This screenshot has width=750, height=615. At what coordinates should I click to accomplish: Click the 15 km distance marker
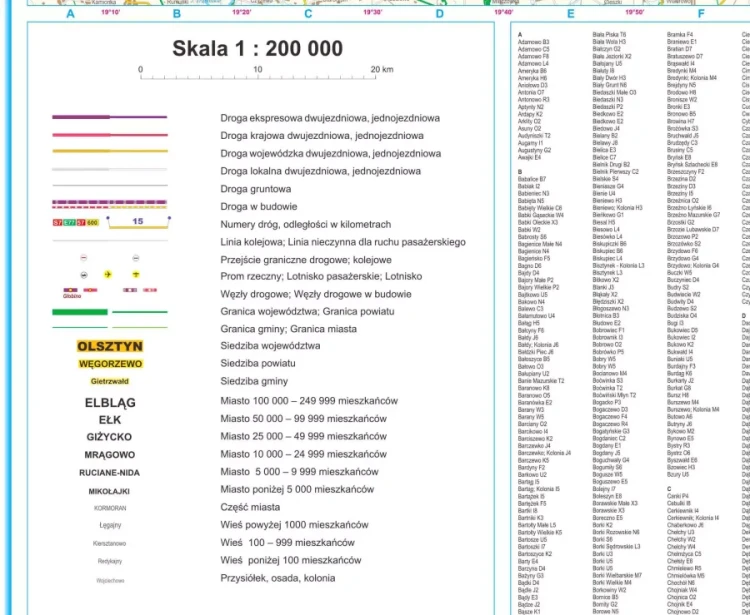pyautogui.click(x=138, y=221)
